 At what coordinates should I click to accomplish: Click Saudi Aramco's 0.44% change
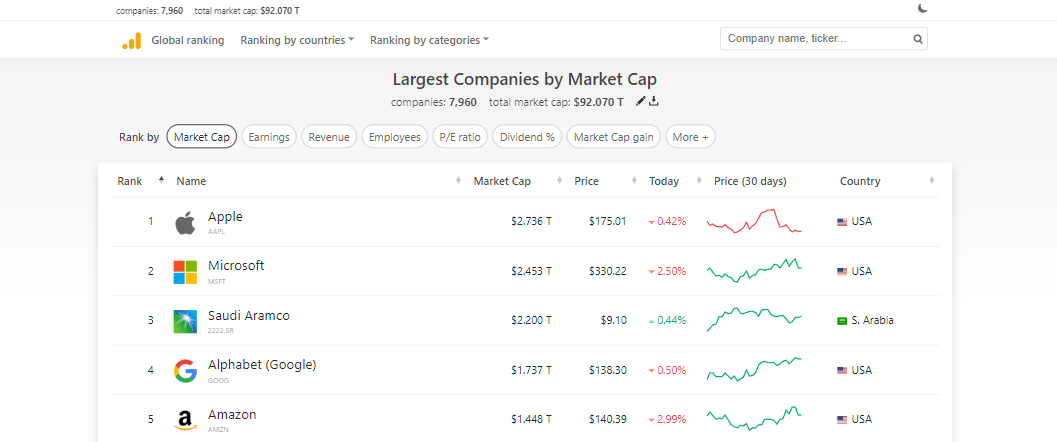coord(667,320)
